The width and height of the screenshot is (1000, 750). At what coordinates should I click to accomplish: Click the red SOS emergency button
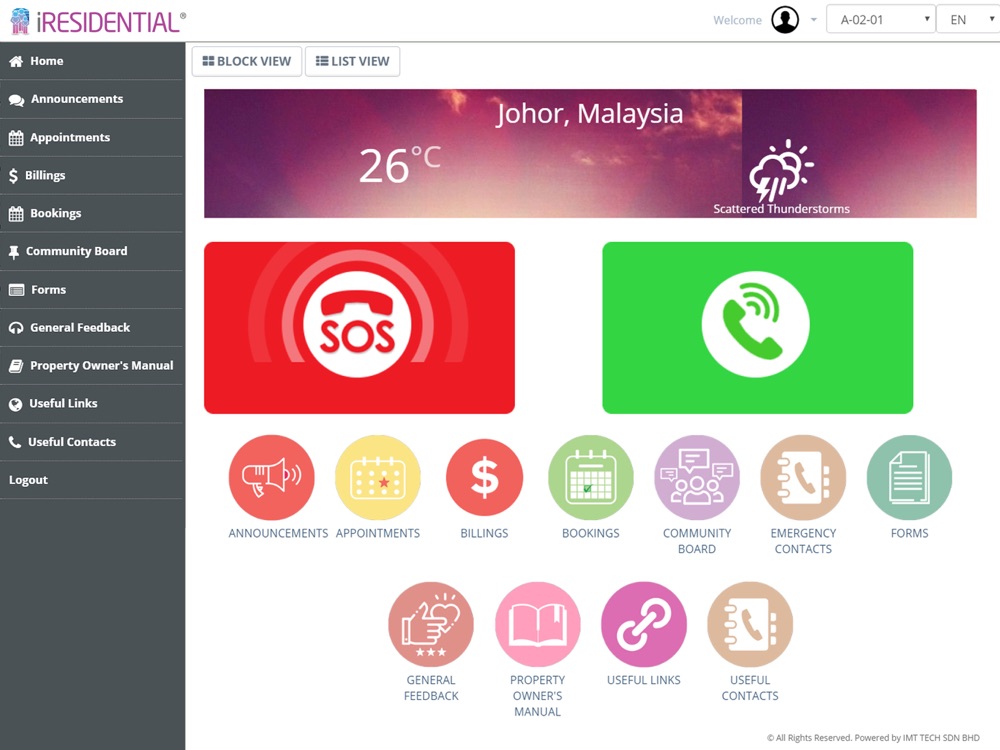click(359, 328)
